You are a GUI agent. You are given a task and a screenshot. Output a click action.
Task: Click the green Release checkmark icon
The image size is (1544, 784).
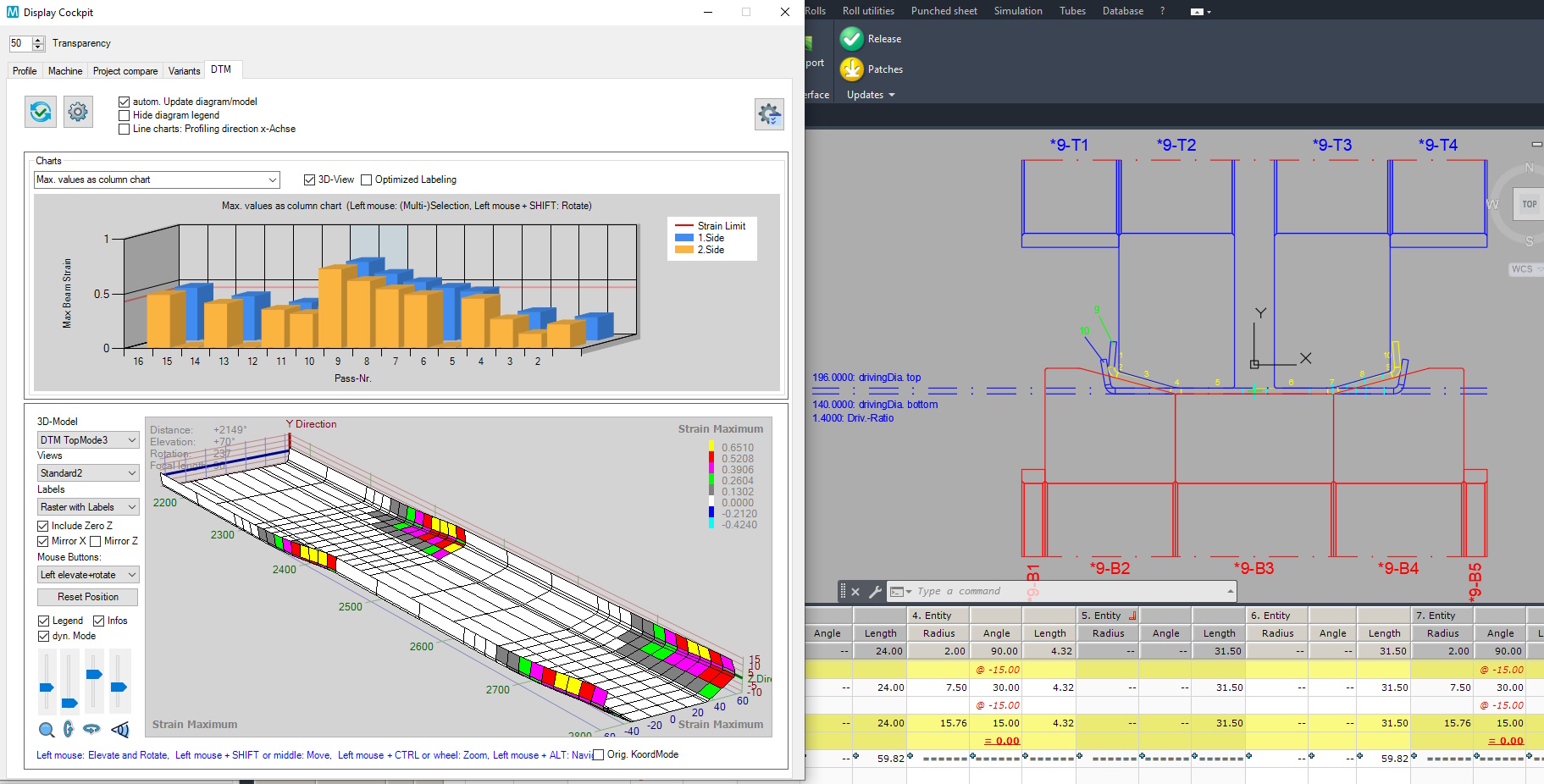pyautogui.click(x=852, y=39)
